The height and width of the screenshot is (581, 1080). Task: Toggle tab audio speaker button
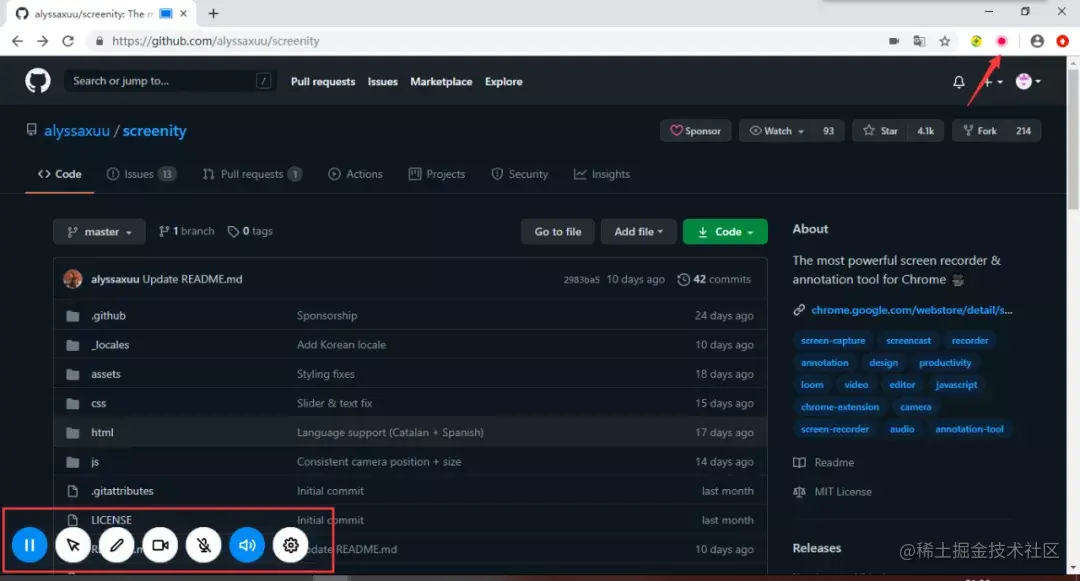point(247,545)
